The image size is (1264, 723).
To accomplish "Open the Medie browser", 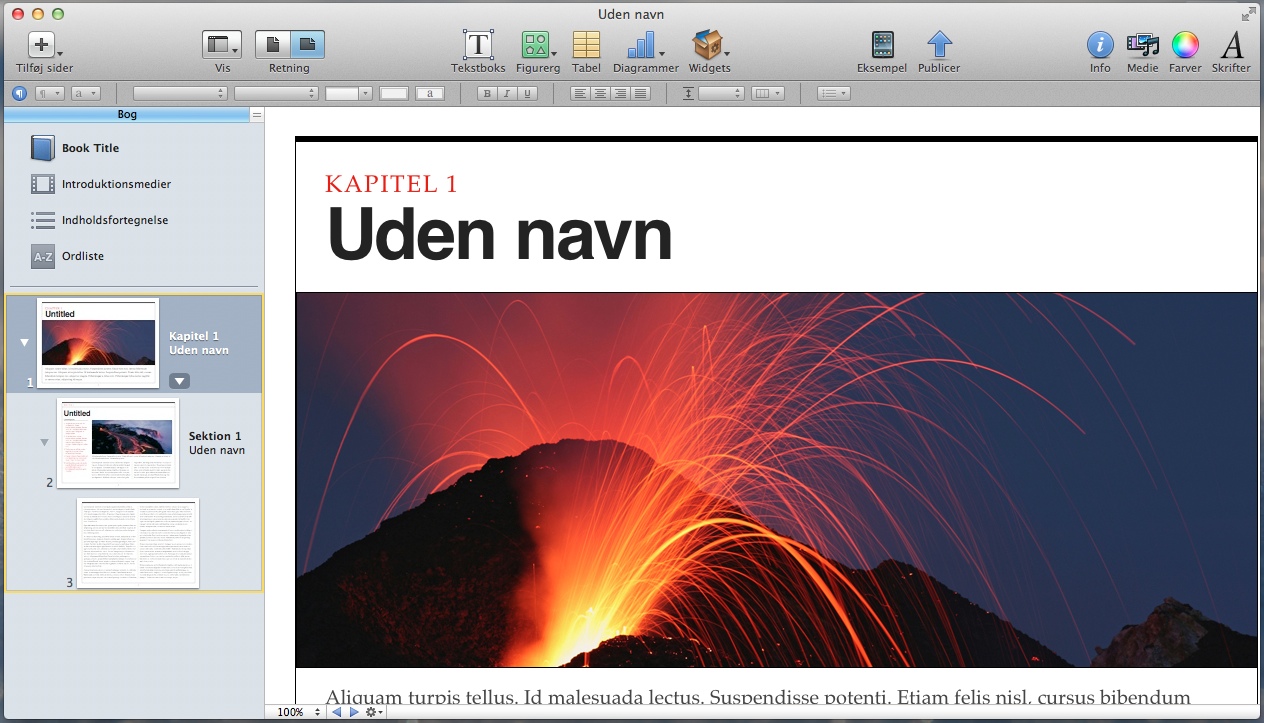I will click(1142, 45).
